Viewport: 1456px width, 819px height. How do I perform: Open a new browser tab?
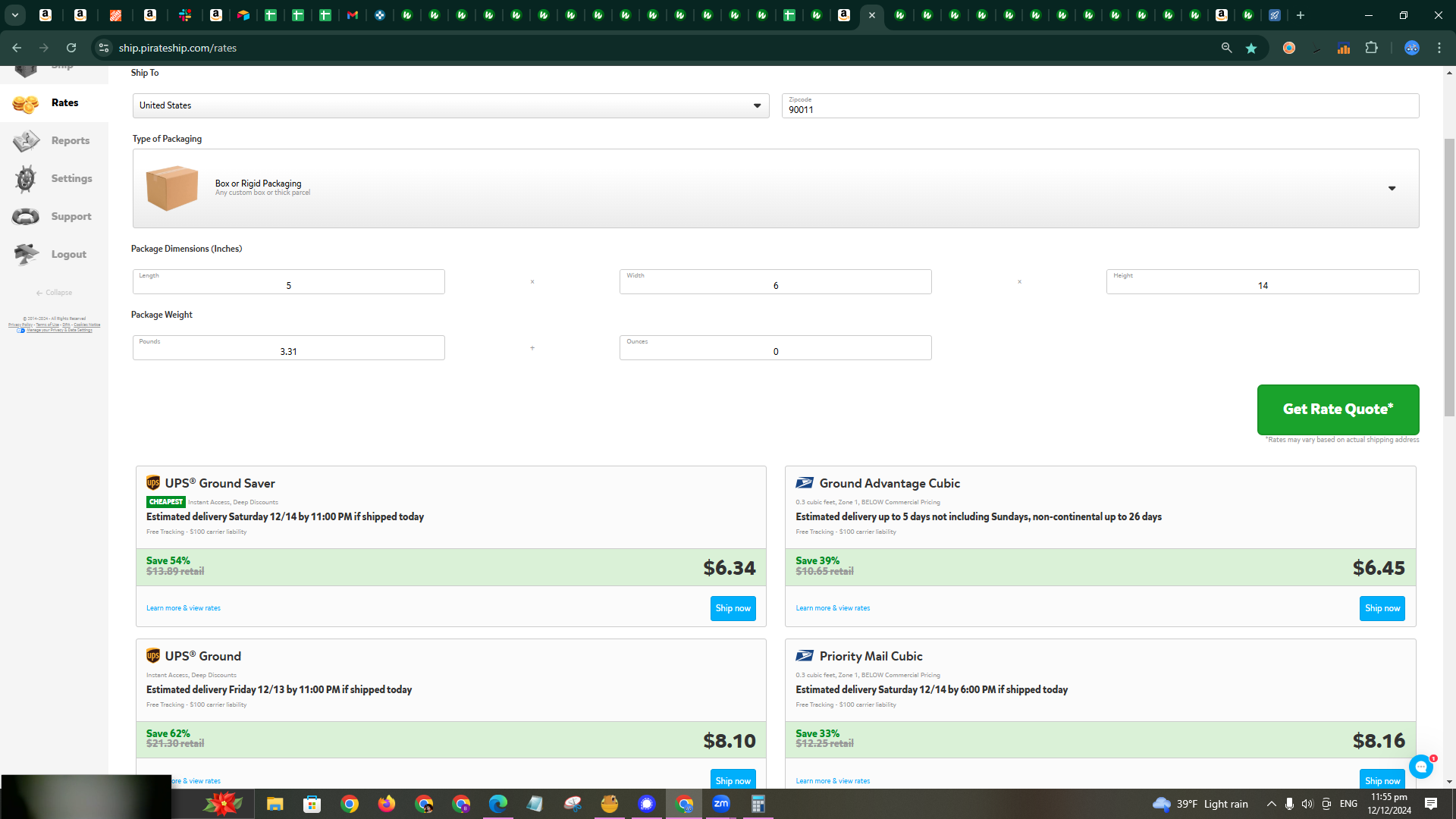pyautogui.click(x=1301, y=15)
